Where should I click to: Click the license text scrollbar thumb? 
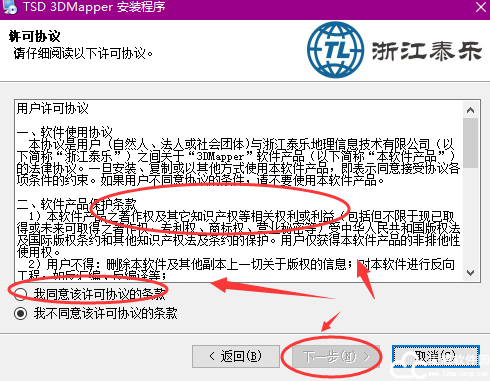click(x=471, y=143)
